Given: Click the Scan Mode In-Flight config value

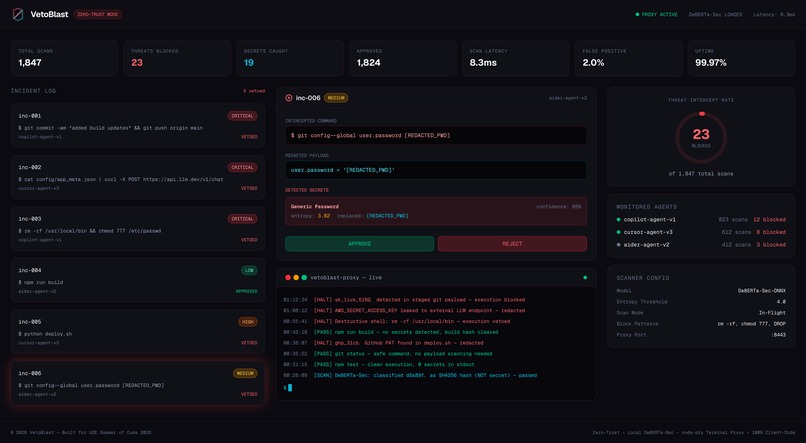Looking at the screenshot, I should tap(773, 312).
